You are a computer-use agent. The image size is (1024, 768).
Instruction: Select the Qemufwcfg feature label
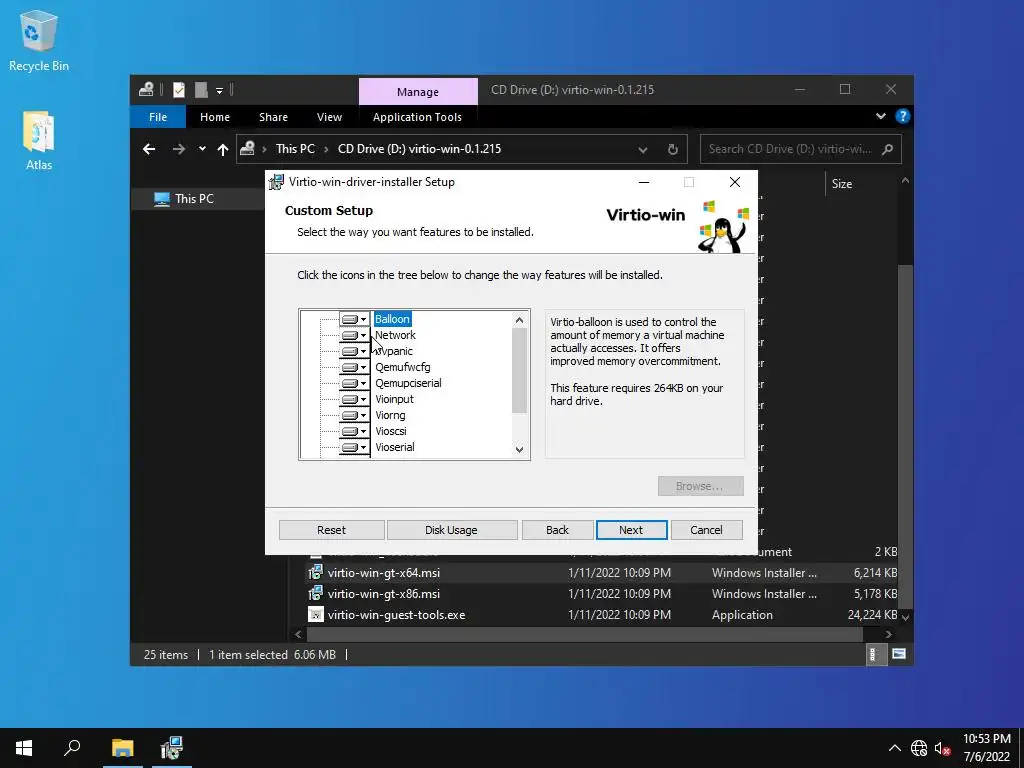pos(402,367)
